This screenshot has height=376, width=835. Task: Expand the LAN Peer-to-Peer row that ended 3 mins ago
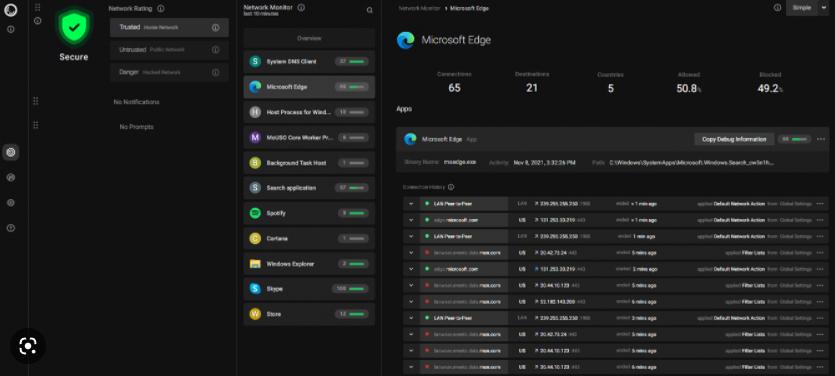pos(411,318)
